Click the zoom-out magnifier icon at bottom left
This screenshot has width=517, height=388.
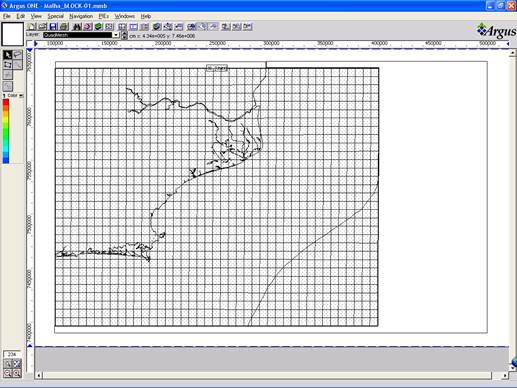(8, 373)
